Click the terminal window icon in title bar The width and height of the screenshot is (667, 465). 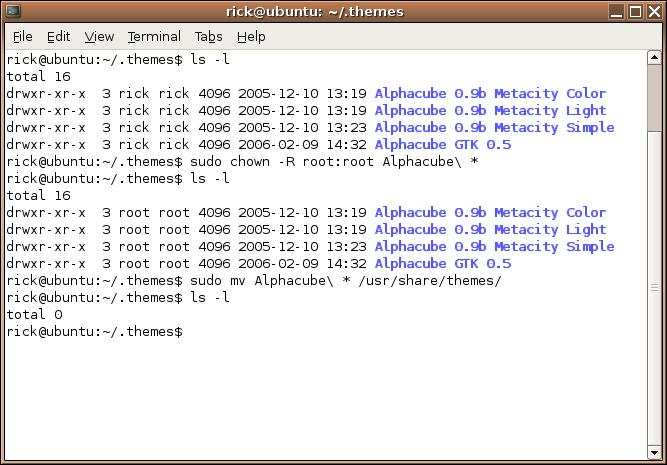[x=13, y=11]
